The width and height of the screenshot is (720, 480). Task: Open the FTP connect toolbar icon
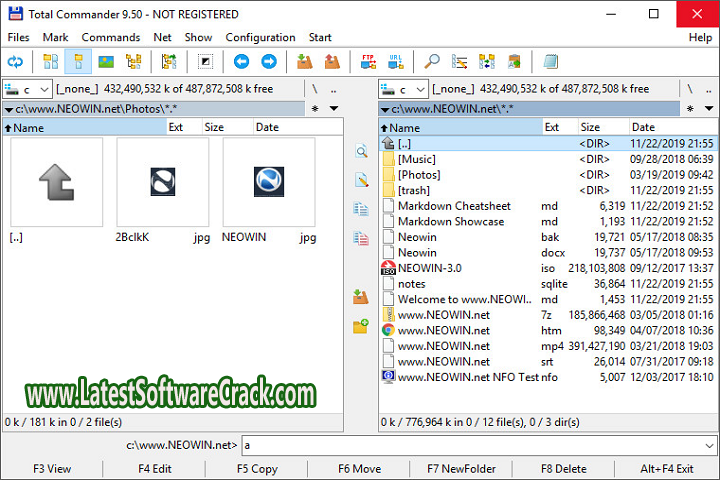[x=367, y=62]
